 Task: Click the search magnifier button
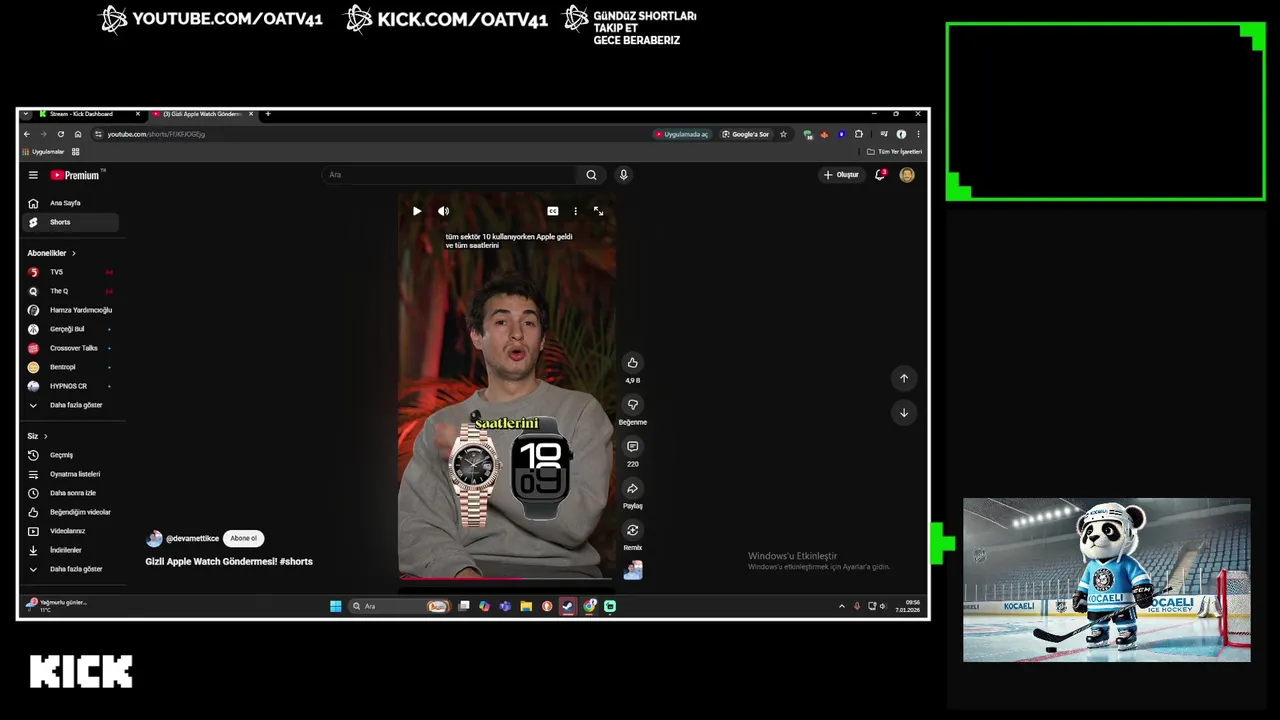pyautogui.click(x=591, y=175)
